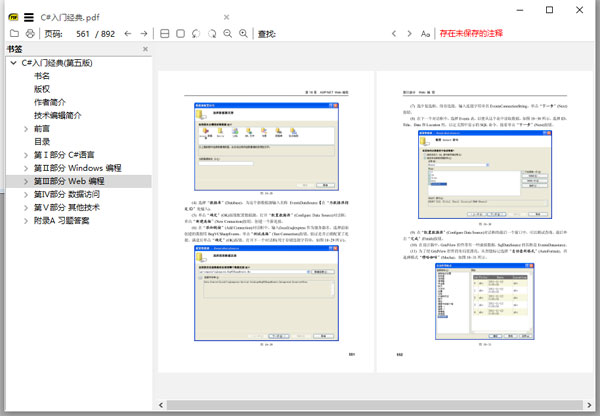This screenshot has height=416, width=600.
Task: Click the 查找 search input field
Action: (x=331, y=34)
